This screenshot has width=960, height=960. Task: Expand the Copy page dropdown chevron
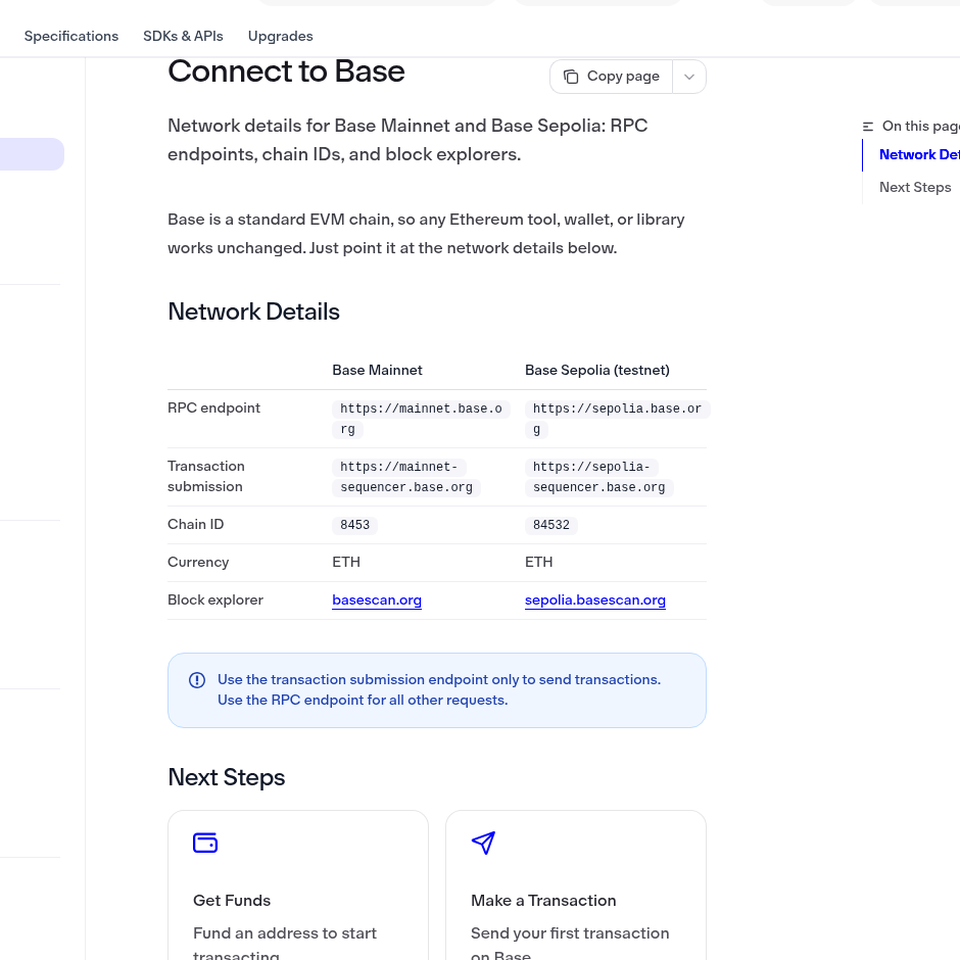tap(689, 77)
